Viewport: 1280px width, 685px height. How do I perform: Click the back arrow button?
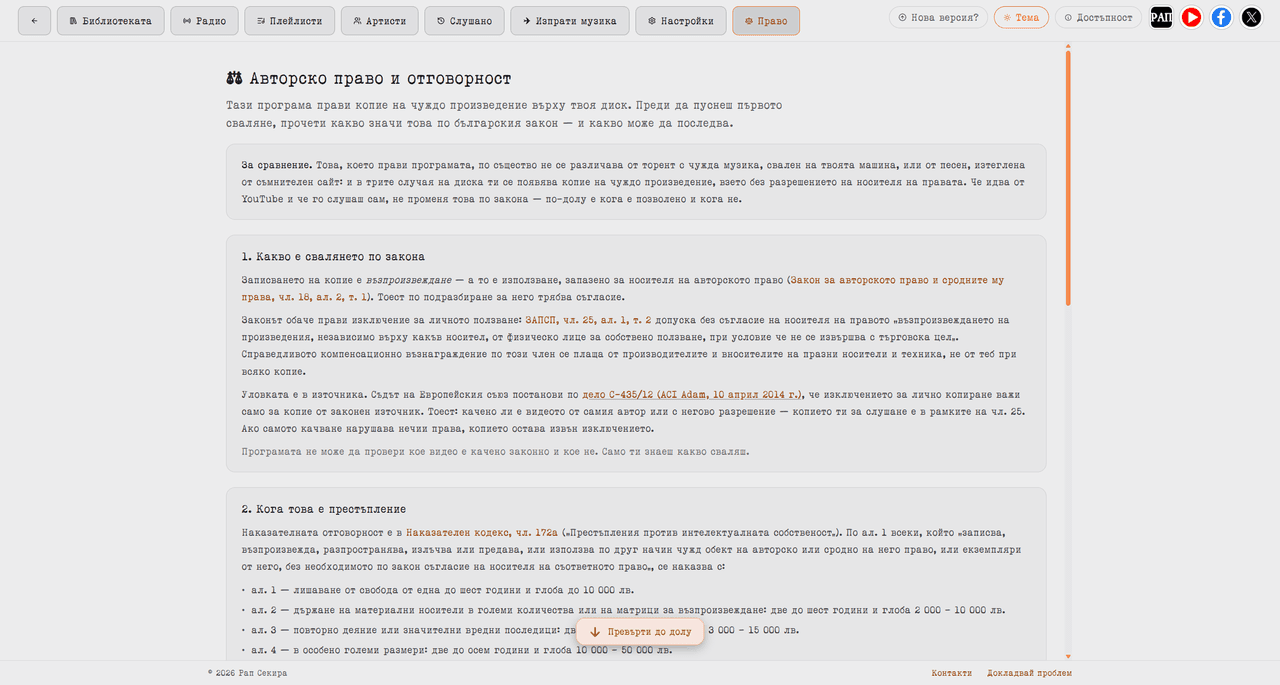(34, 20)
